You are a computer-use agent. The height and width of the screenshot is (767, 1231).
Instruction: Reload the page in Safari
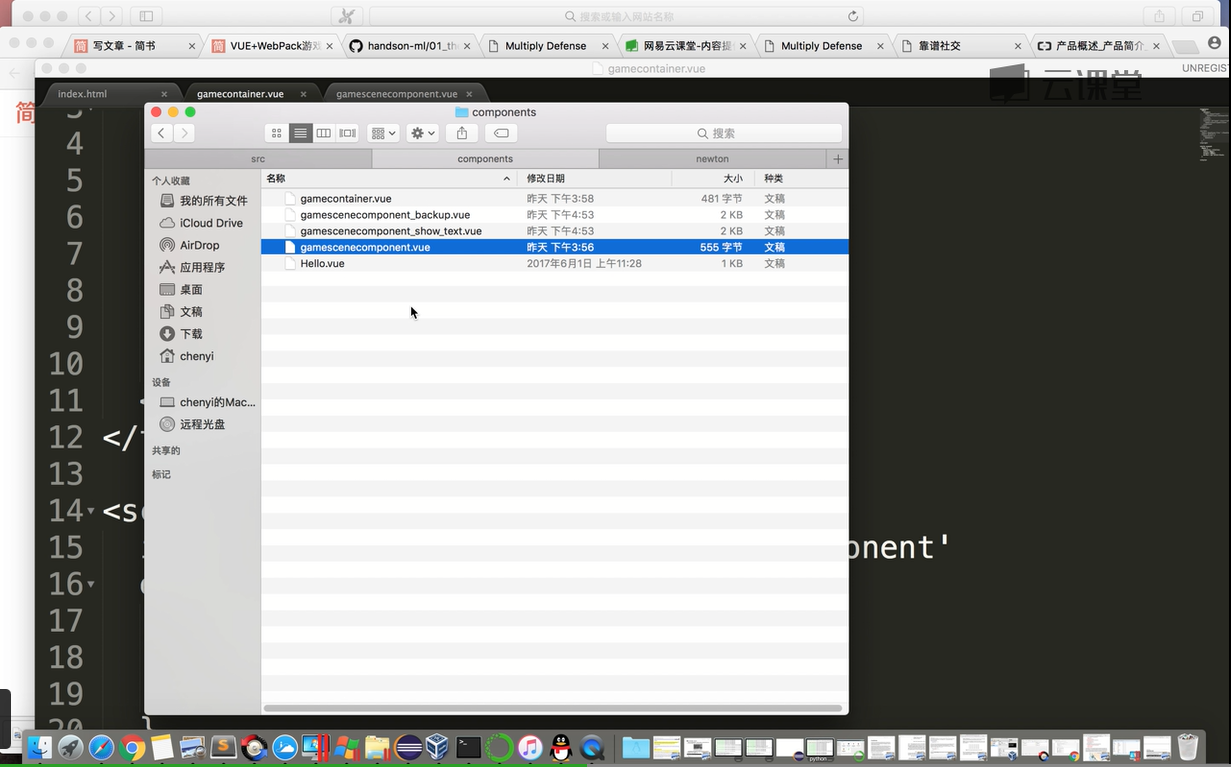click(x=853, y=16)
